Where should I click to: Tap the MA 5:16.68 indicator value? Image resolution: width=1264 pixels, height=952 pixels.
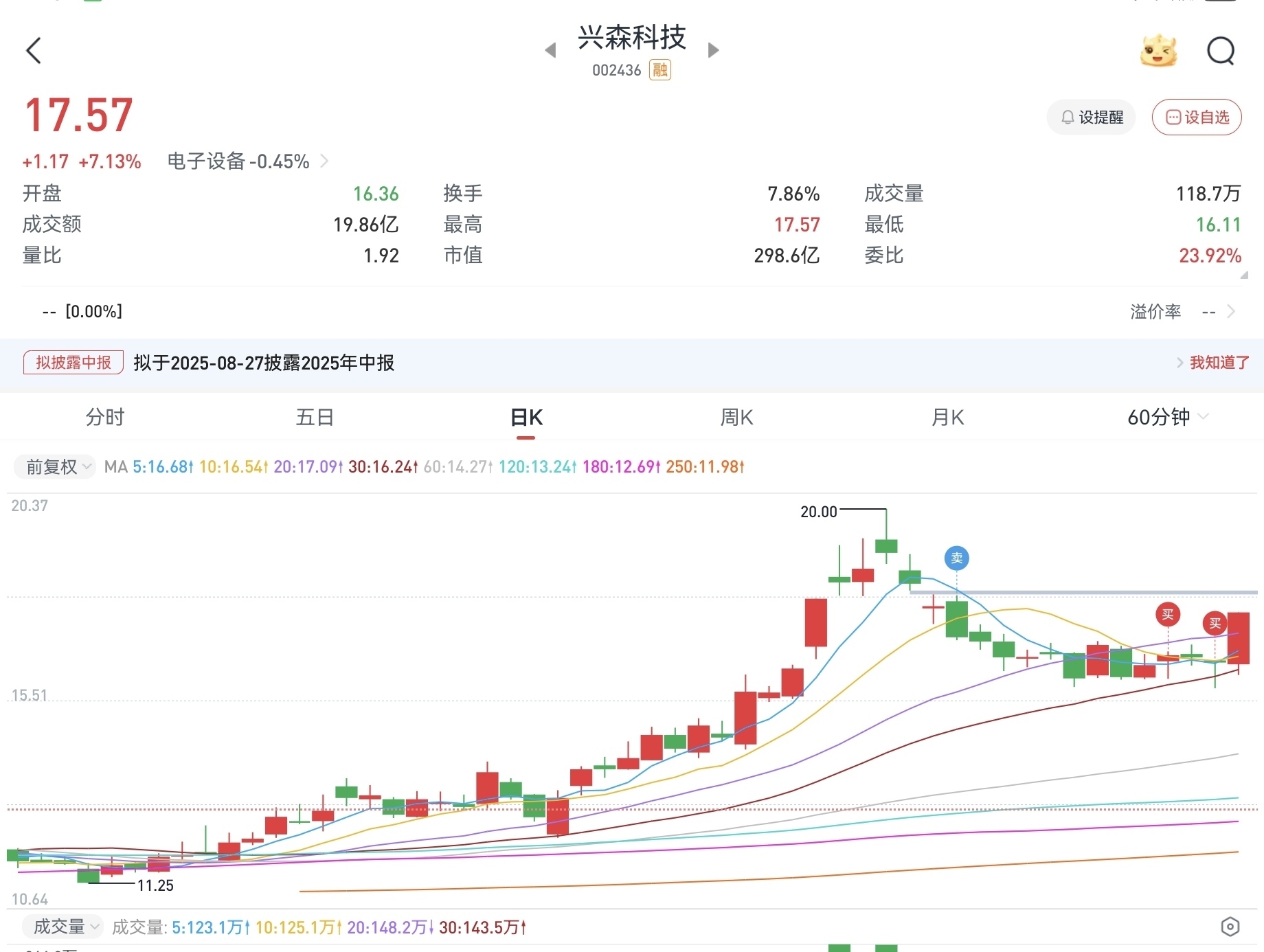(x=163, y=467)
